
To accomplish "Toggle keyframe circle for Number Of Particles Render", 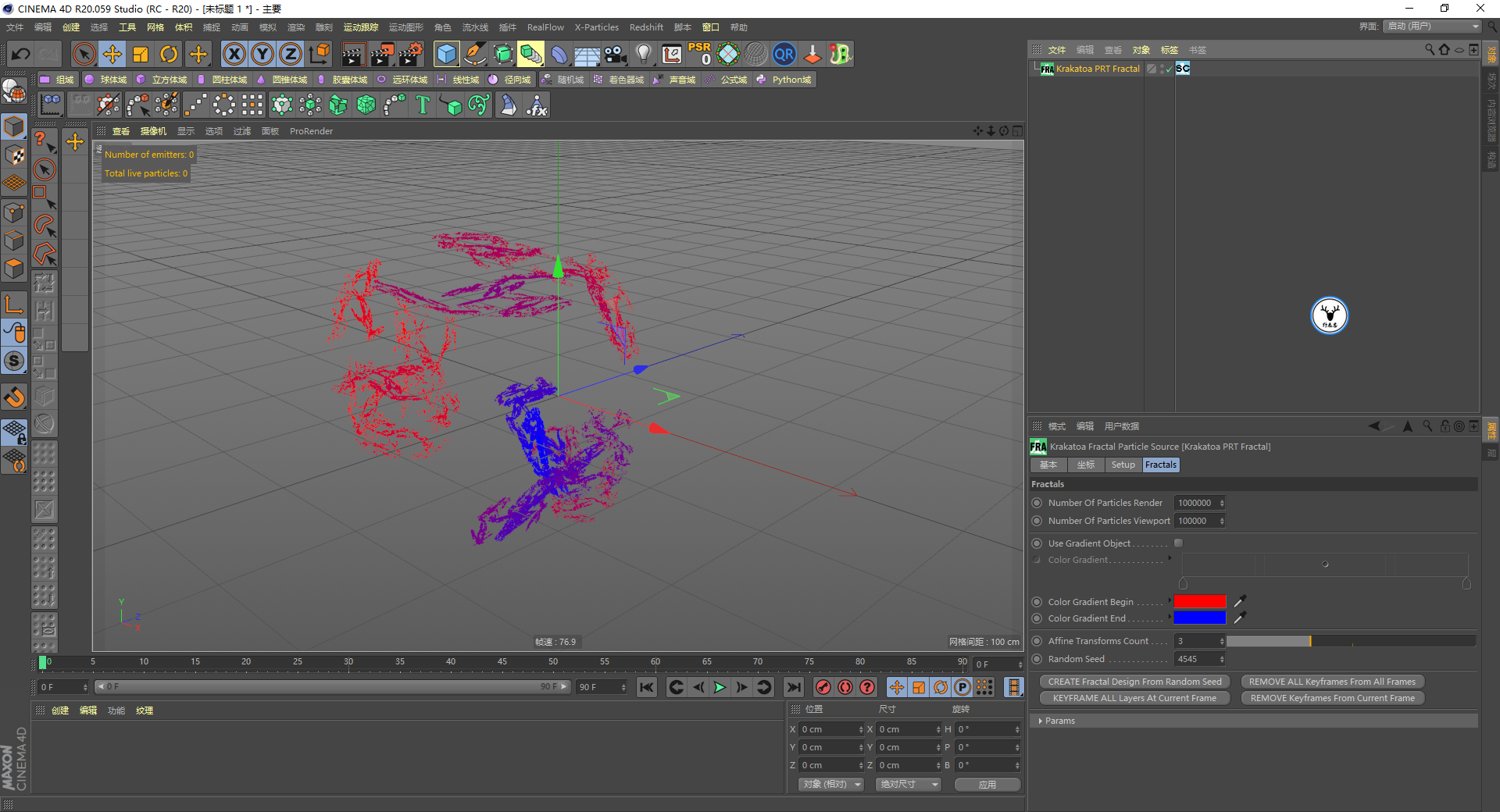I will (1037, 503).
